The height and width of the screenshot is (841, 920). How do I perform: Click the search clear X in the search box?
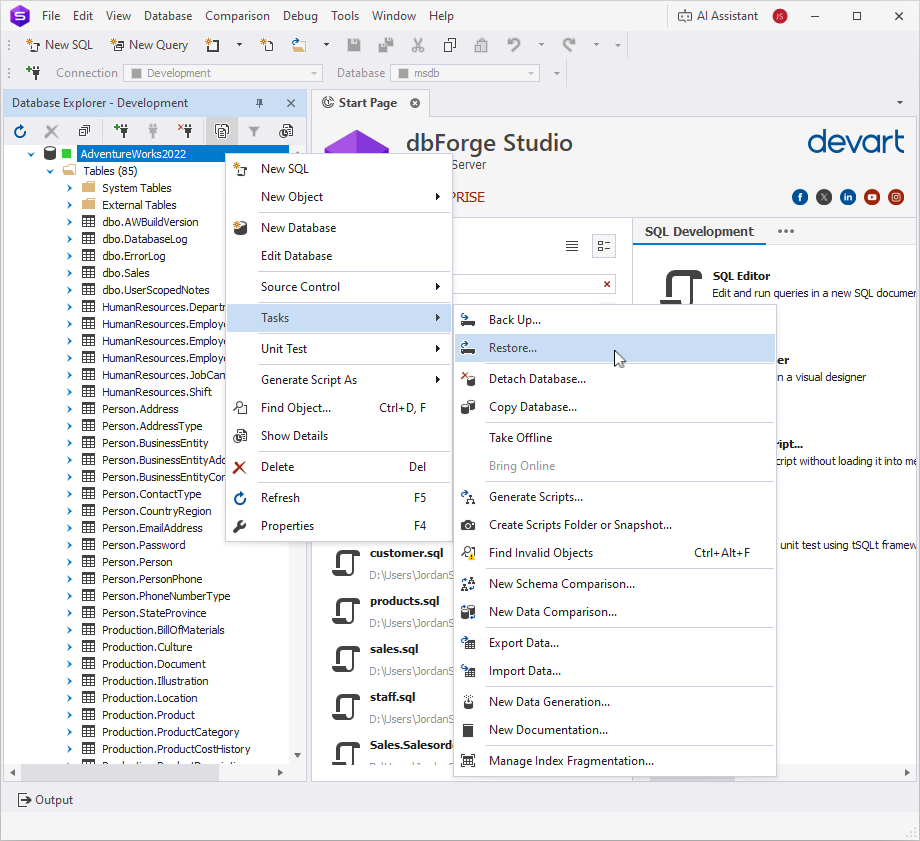coord(605,283)
